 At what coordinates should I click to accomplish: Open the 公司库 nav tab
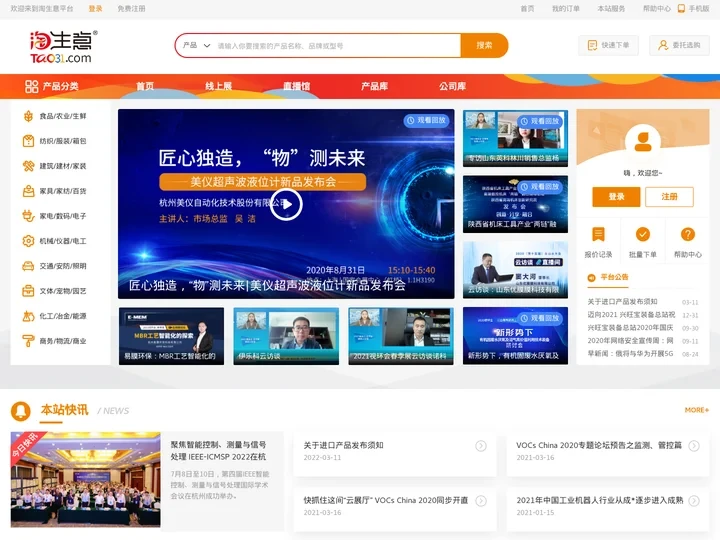pos(453,86)
